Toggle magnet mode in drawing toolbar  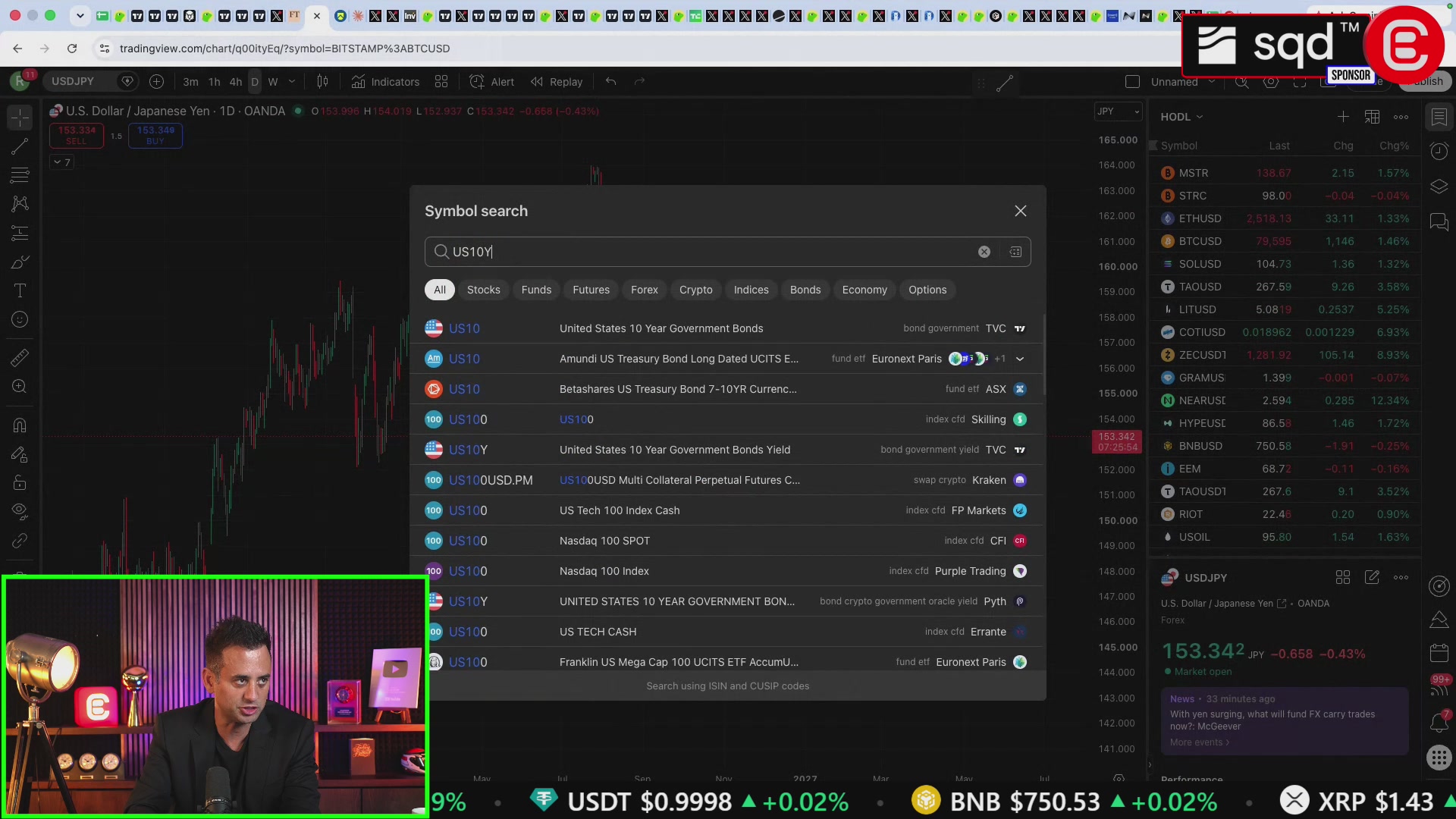[x=20, y=425]
